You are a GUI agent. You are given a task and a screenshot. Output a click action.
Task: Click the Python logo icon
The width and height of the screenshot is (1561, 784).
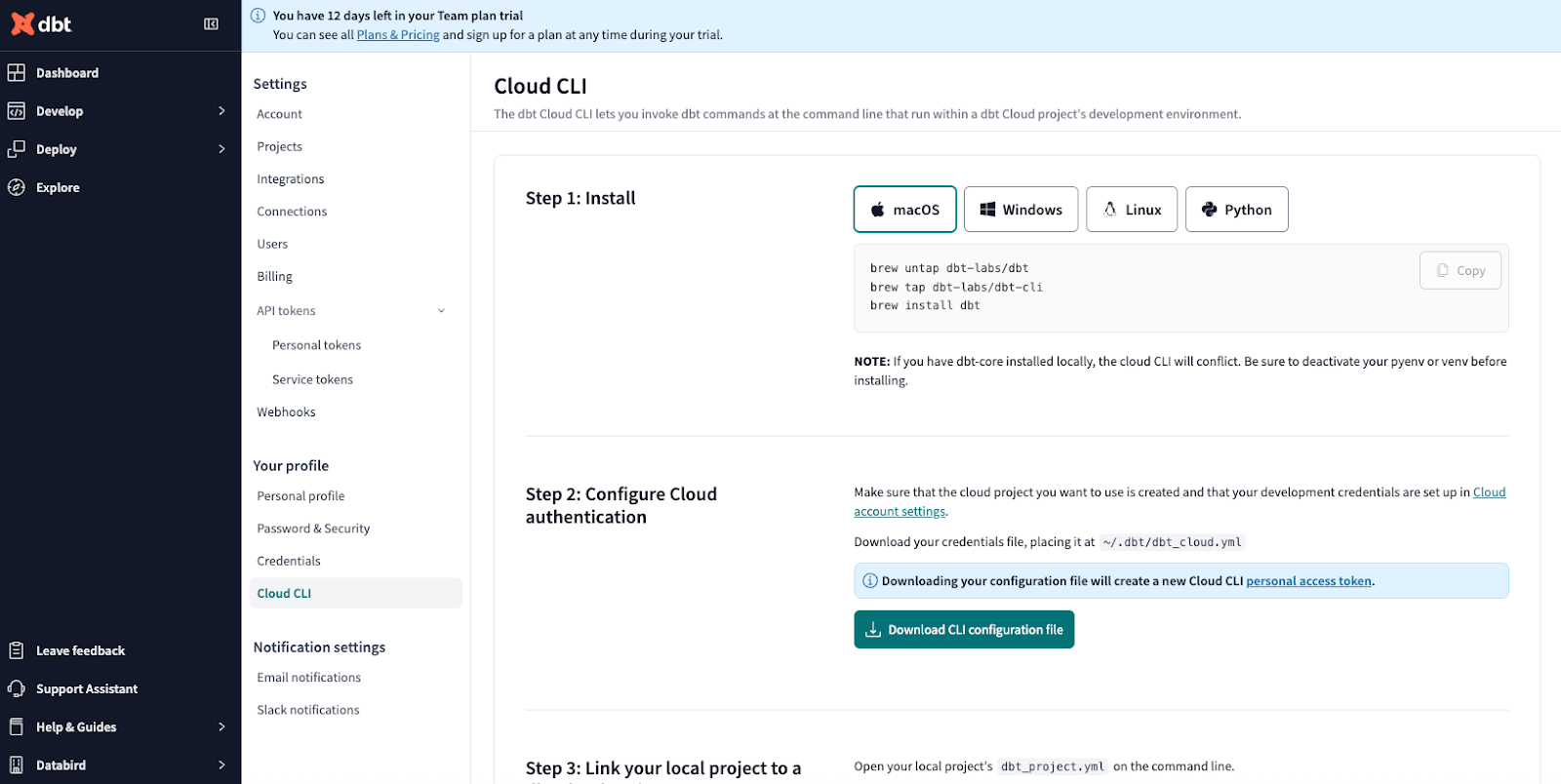pos(1210,210)
